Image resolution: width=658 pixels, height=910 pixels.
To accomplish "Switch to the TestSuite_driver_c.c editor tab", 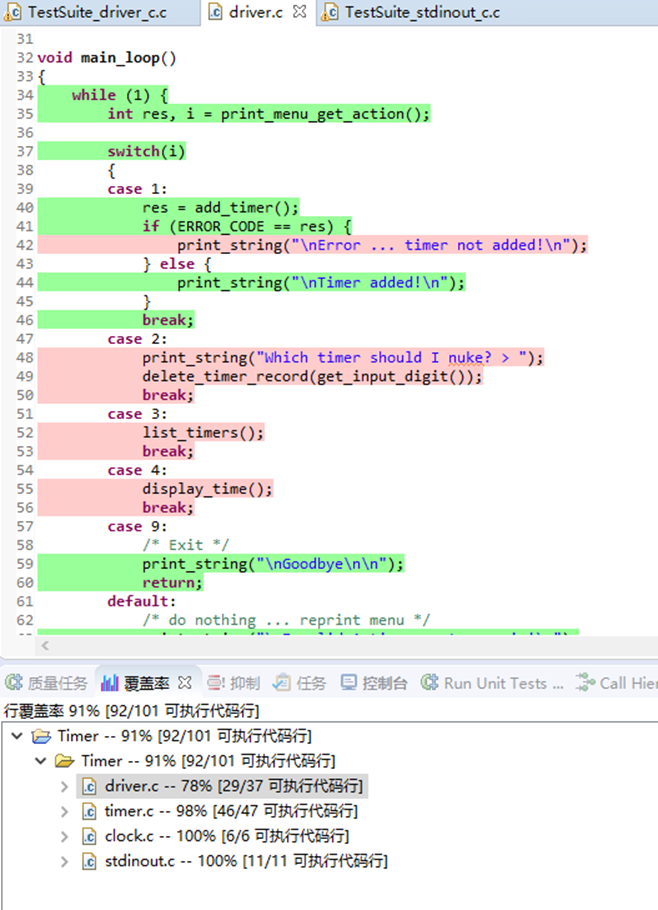I will point(95,12).
